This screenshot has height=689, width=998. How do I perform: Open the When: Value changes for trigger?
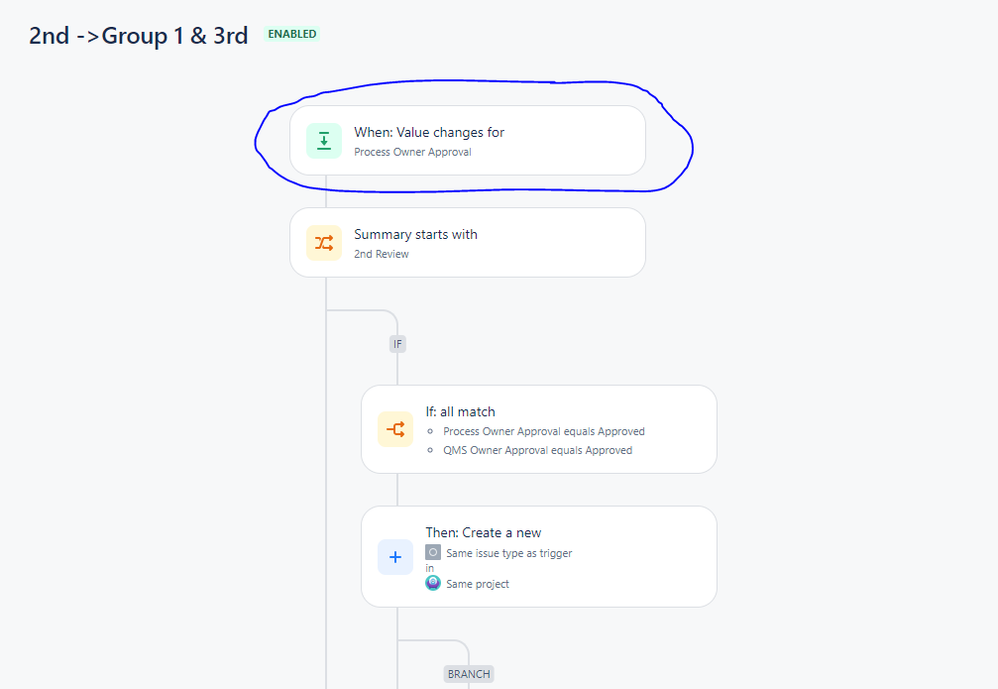coord(468,141)
